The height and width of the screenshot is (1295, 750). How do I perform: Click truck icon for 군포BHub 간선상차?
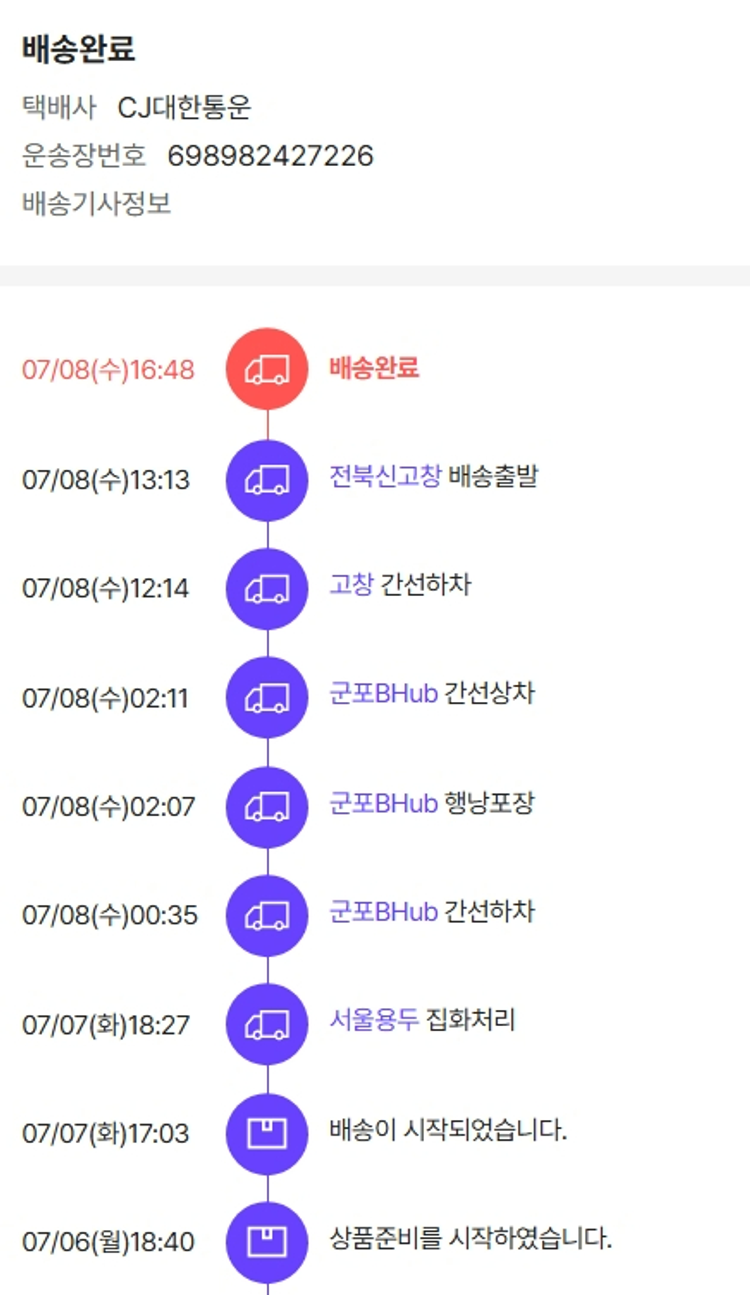click(267, 698)
